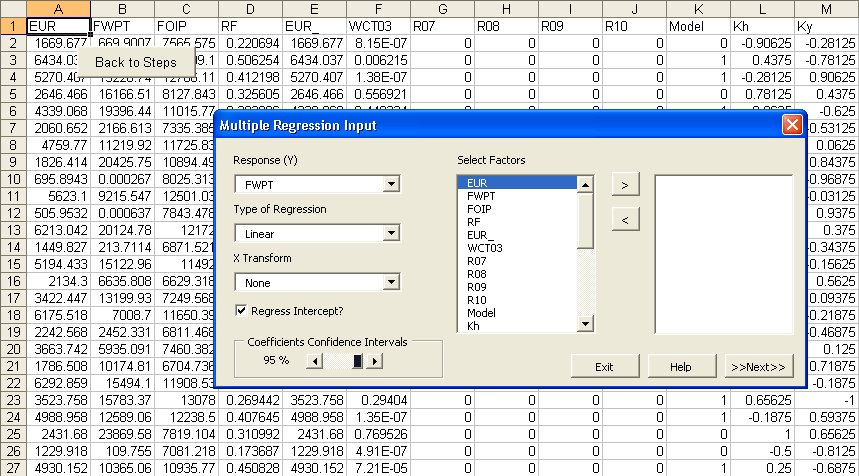Click cell with value 10365.06
This screenshot has width=859, height=476.
pos(122,468)
